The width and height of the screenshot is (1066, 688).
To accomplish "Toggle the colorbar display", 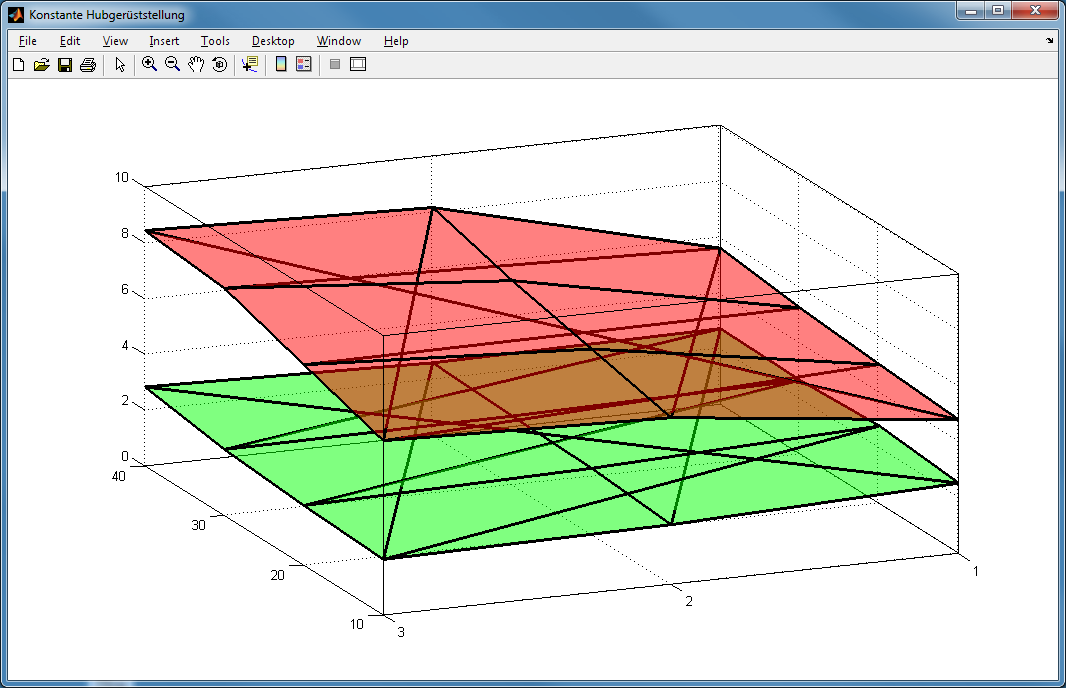I will [x=281, y=65].
